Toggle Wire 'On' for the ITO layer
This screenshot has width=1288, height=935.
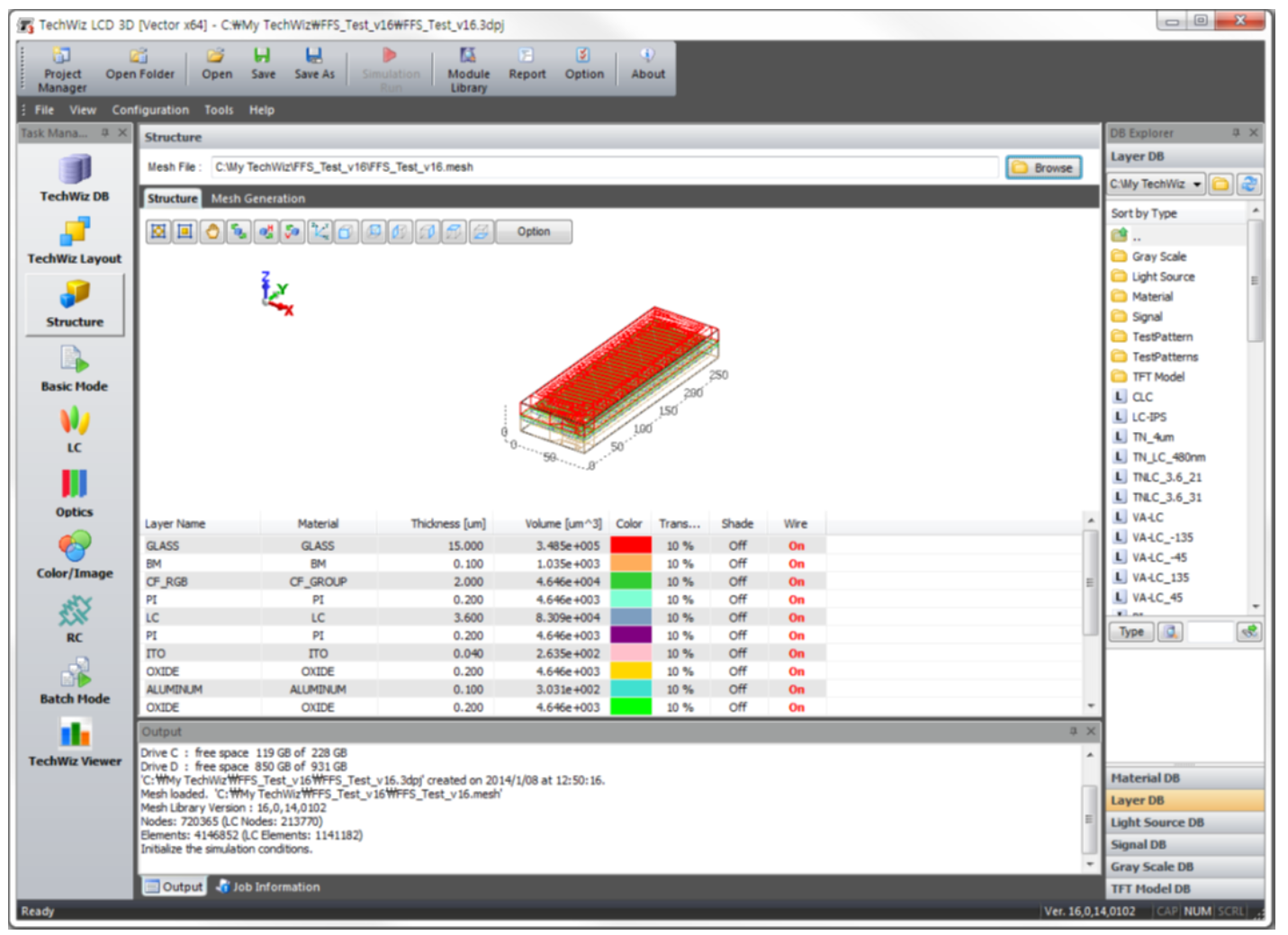click(x=797, y=653)
